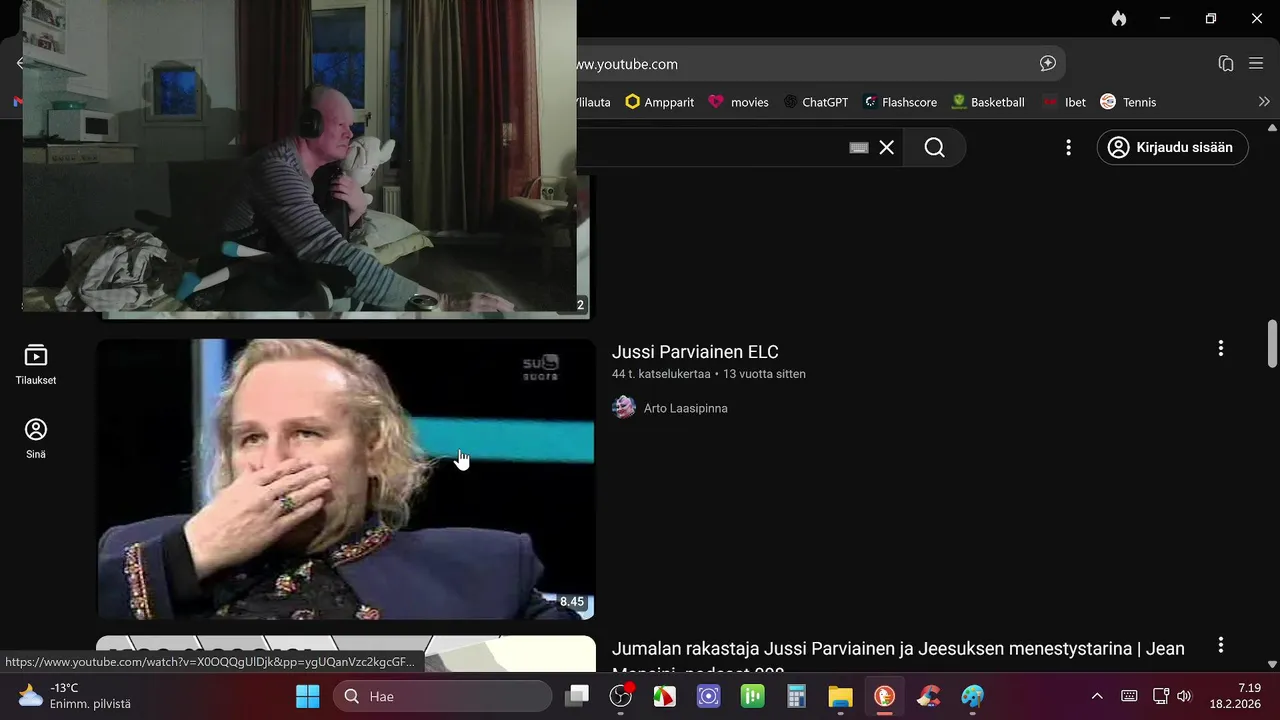Image resolution: width=1280 pixels, height=720 pixels.
Task: Open the red-green triangle app on the taskbar
Action: (665, 696)
